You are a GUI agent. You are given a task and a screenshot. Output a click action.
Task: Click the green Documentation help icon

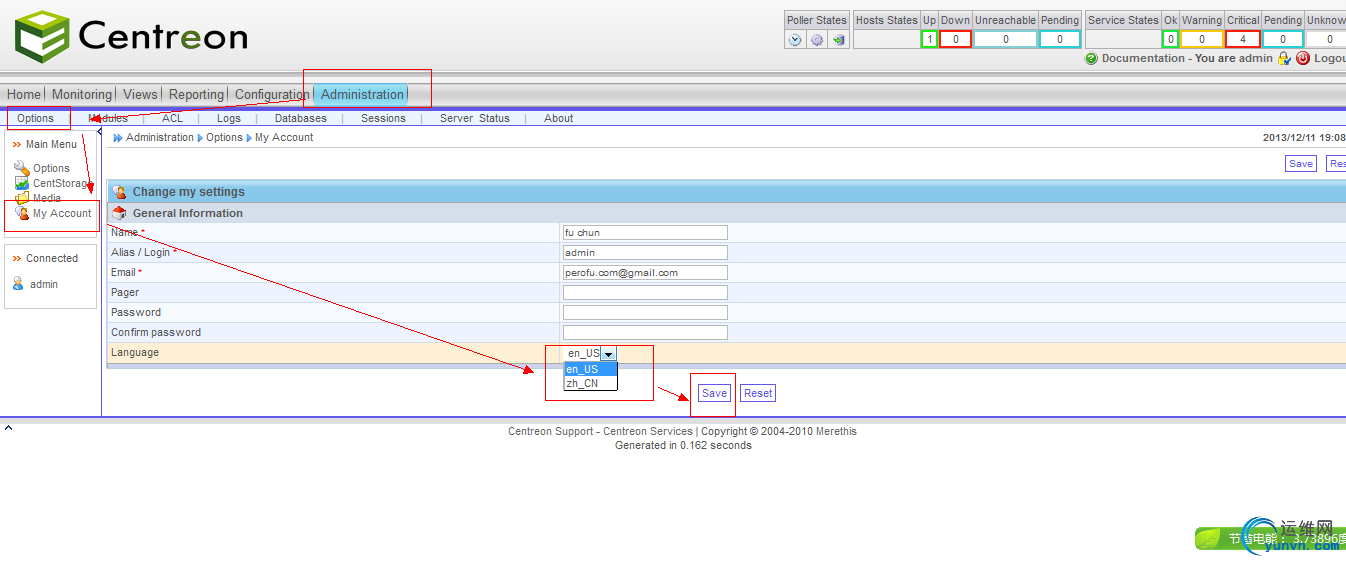(1091, 58)
